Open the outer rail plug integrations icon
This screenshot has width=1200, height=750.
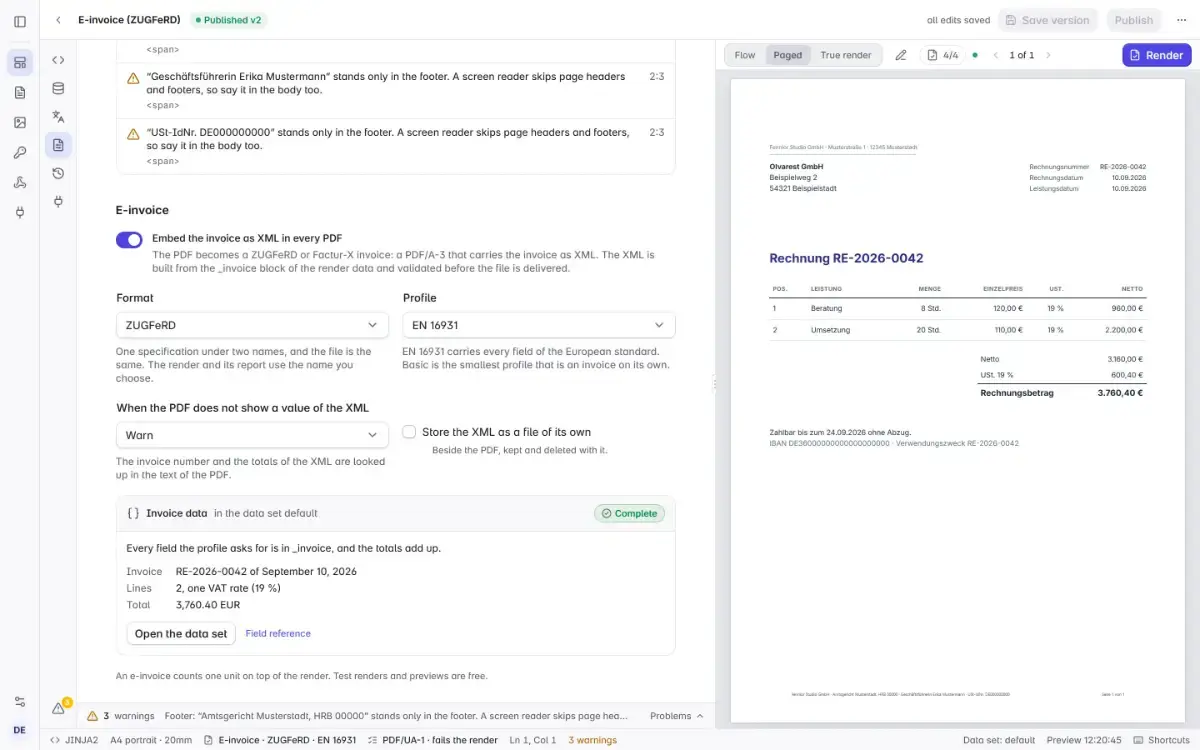[20, 212]
